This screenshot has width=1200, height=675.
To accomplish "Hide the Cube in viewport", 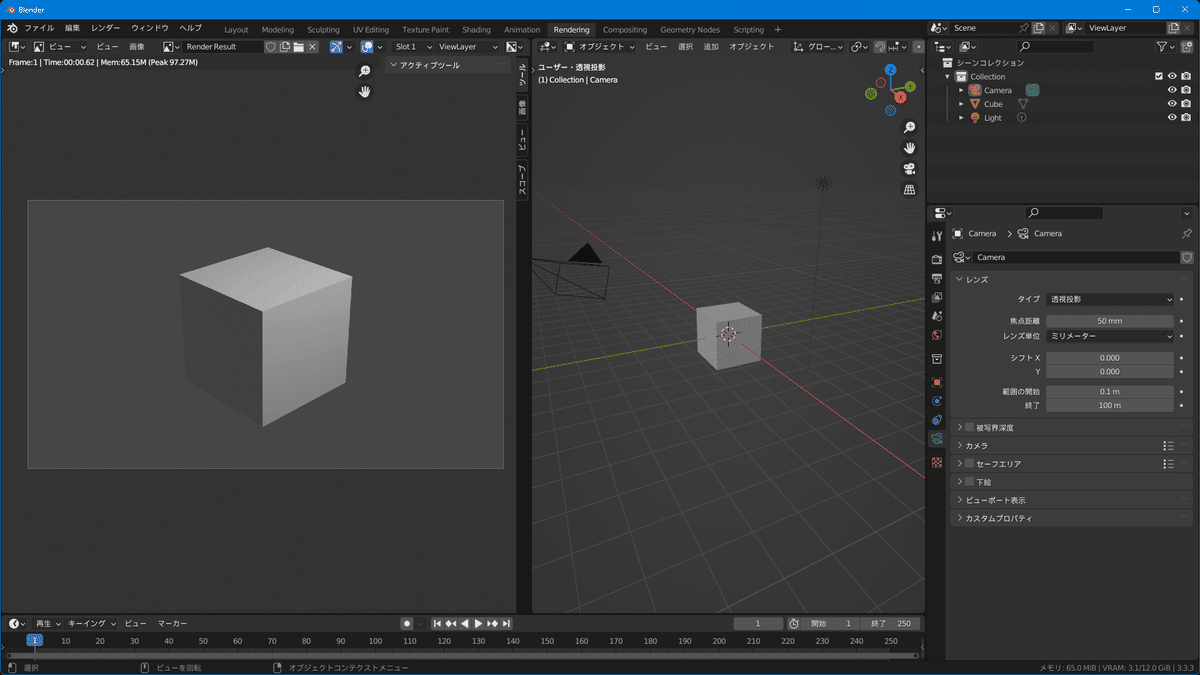I will click(1172, 104).
